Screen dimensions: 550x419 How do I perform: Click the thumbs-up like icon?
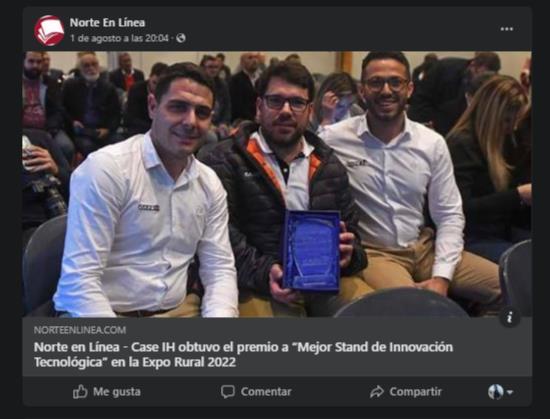pyautogui.click(x=80, y=392)
